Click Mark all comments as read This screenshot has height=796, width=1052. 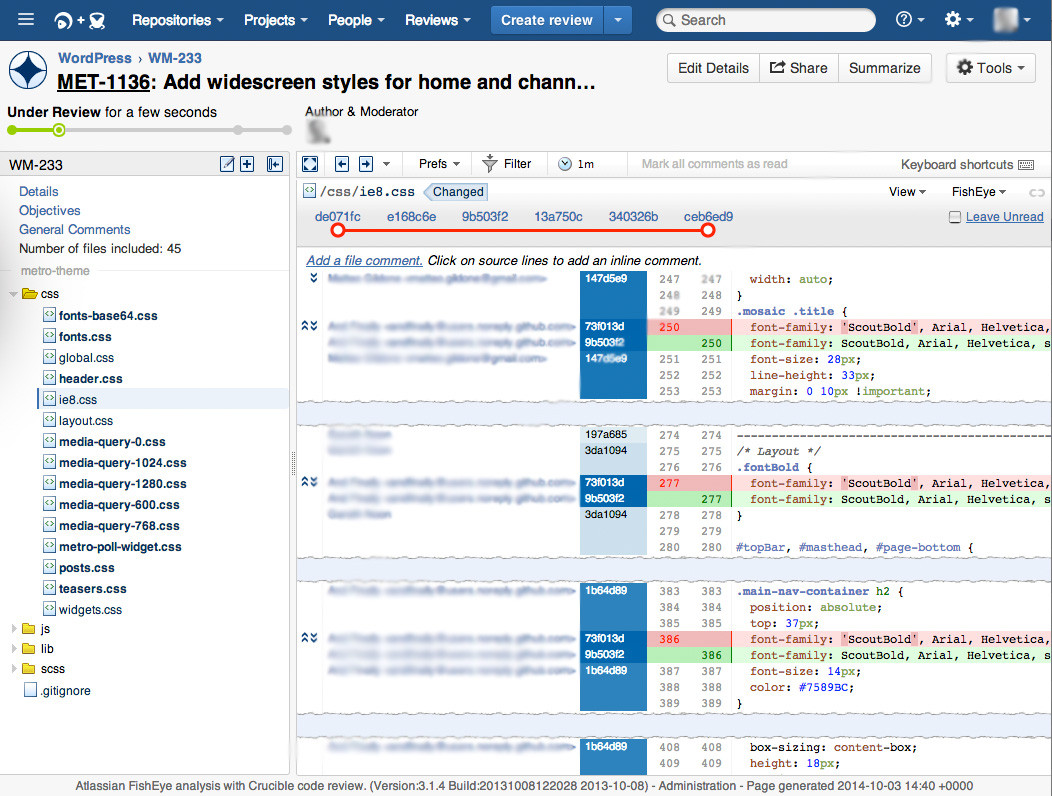click(714, 164)
